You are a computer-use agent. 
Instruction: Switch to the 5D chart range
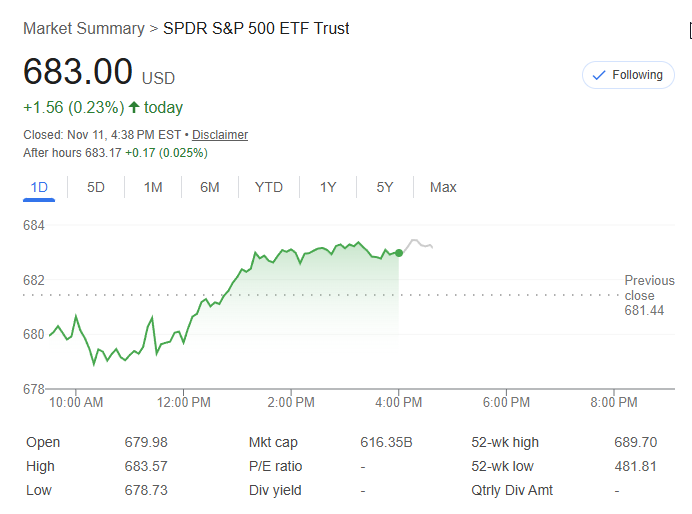point(96,187)
